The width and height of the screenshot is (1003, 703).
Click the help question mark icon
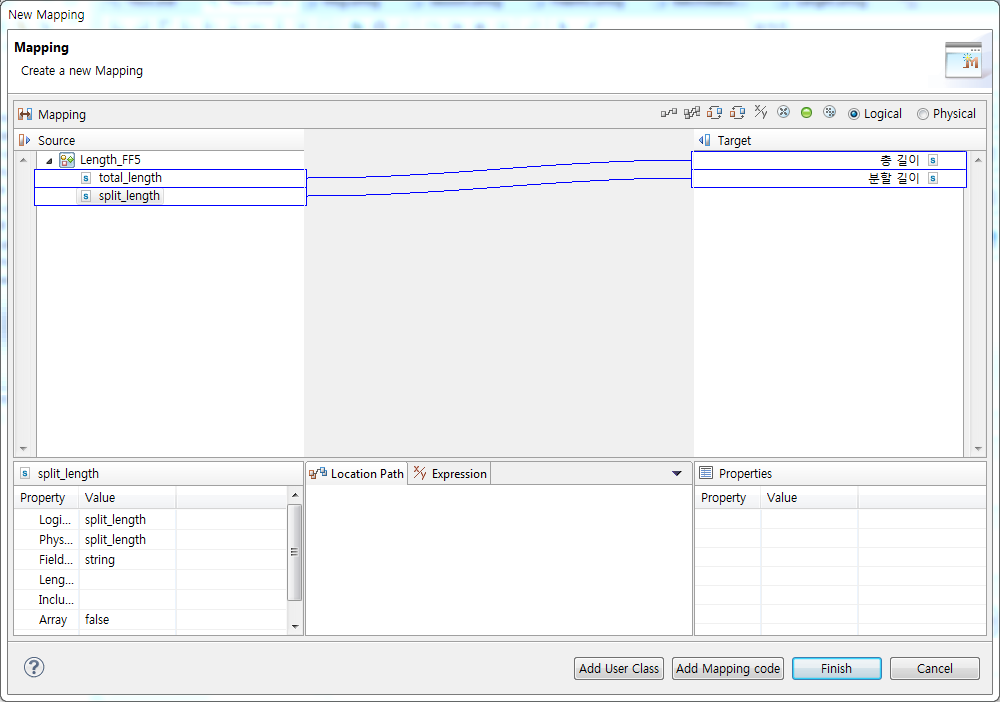click(33, 667)
